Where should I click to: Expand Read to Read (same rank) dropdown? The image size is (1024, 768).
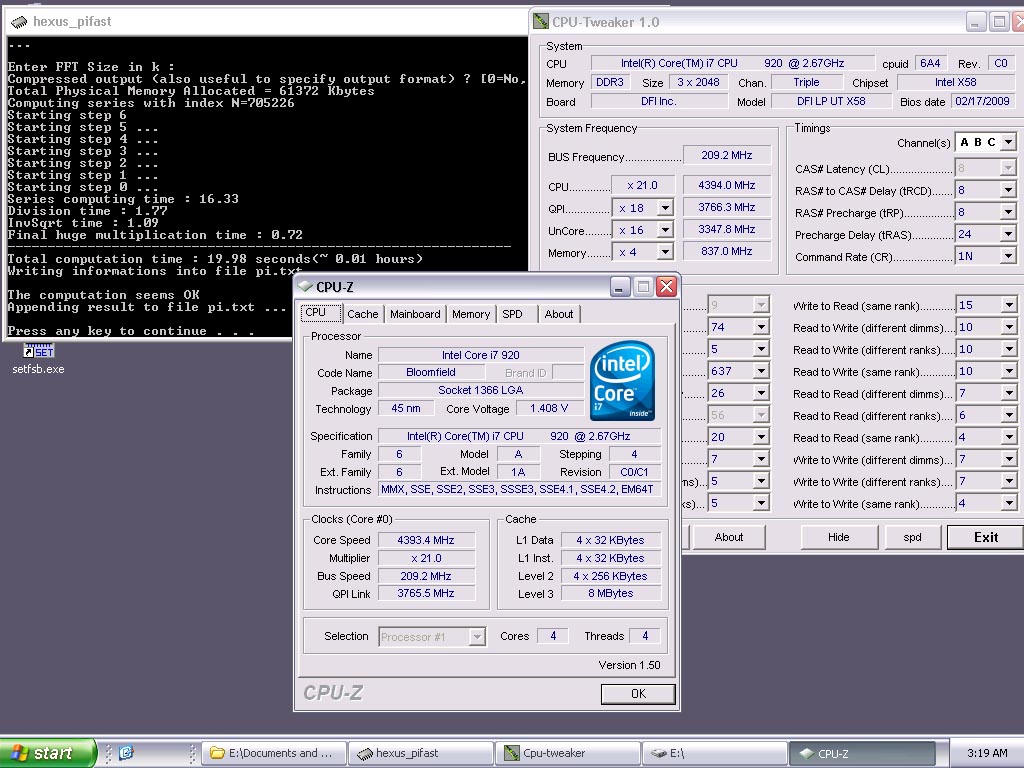tap(1010, 438)
